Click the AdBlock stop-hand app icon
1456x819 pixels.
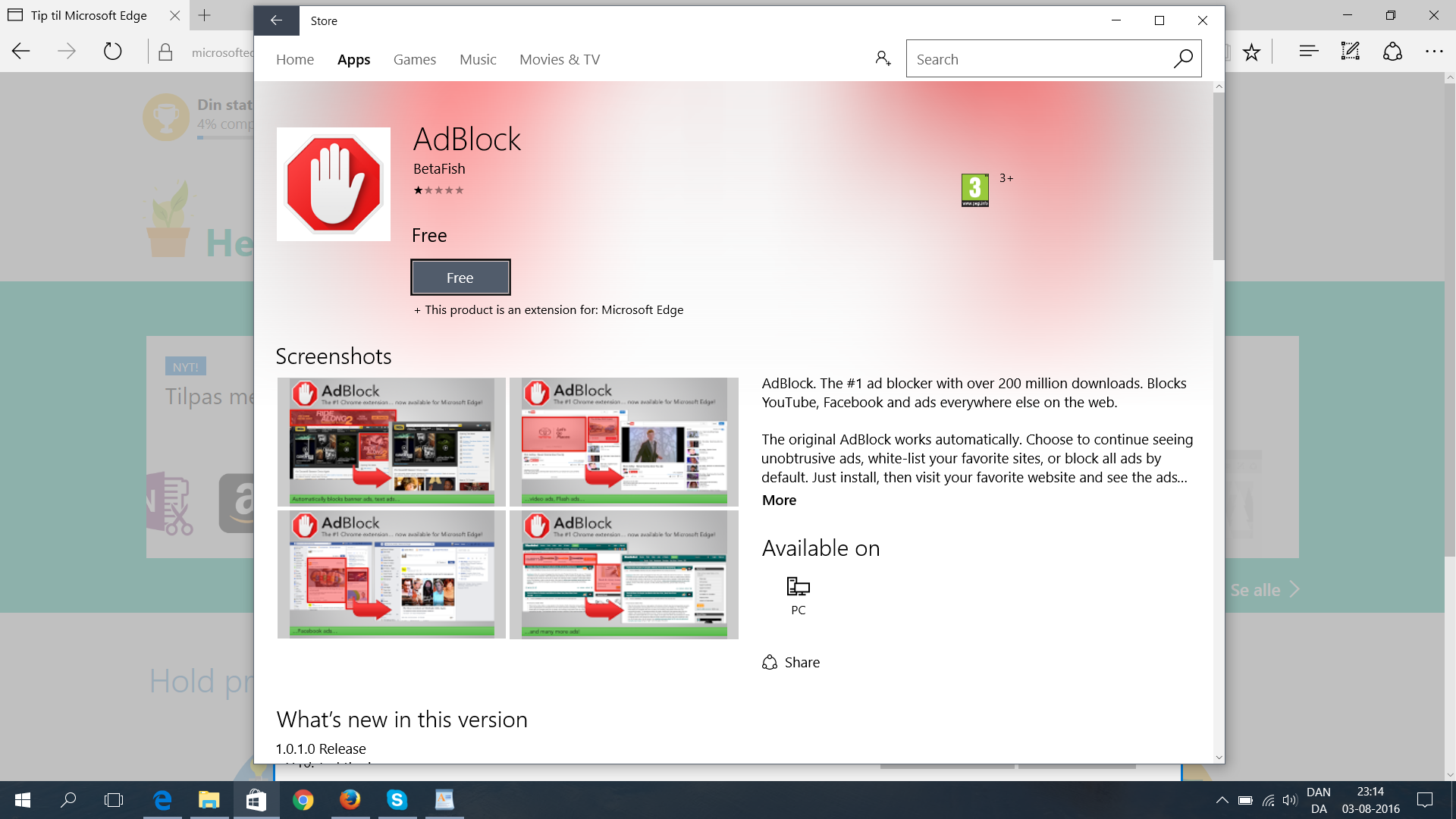[334, 184]
